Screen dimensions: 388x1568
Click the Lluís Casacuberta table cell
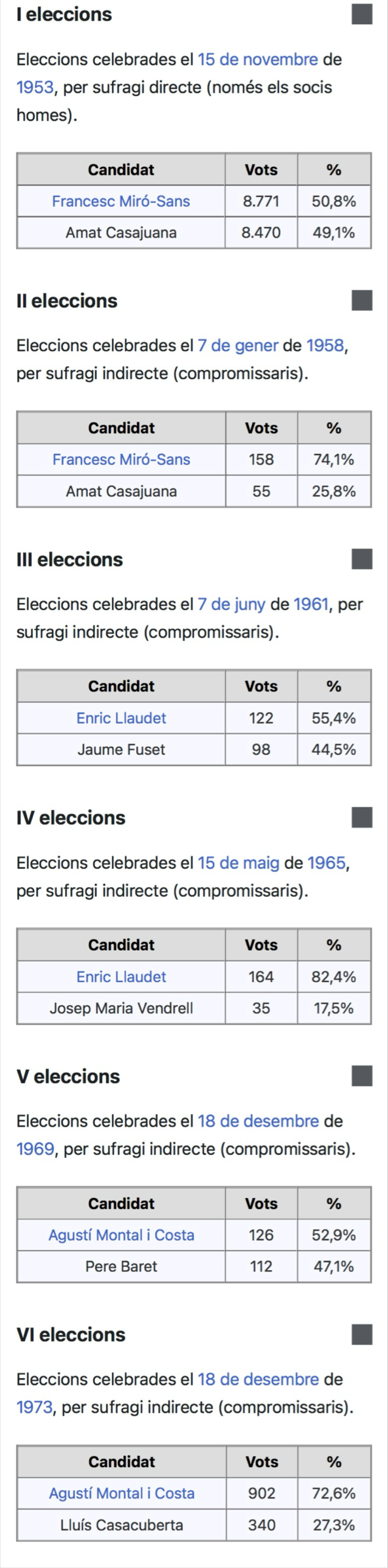(122, 1525)
